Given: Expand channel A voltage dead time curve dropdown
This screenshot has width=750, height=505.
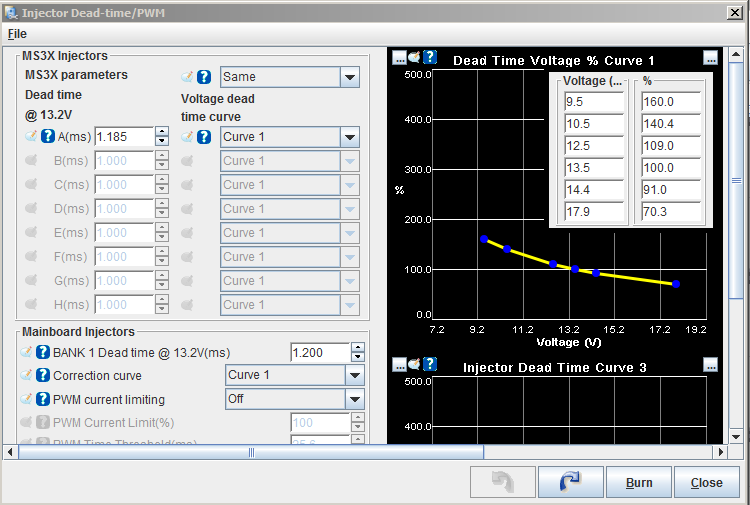Looking at the screenshot, I should point(349,137).
